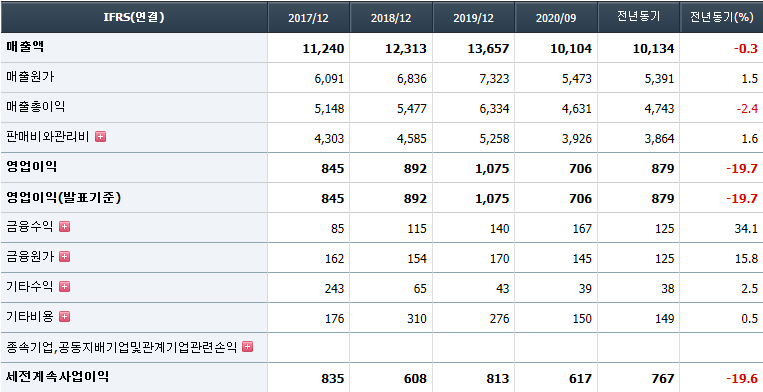Click the 금융수익 row label
This screenshot has height=392, width=763.
pos(30,227)
